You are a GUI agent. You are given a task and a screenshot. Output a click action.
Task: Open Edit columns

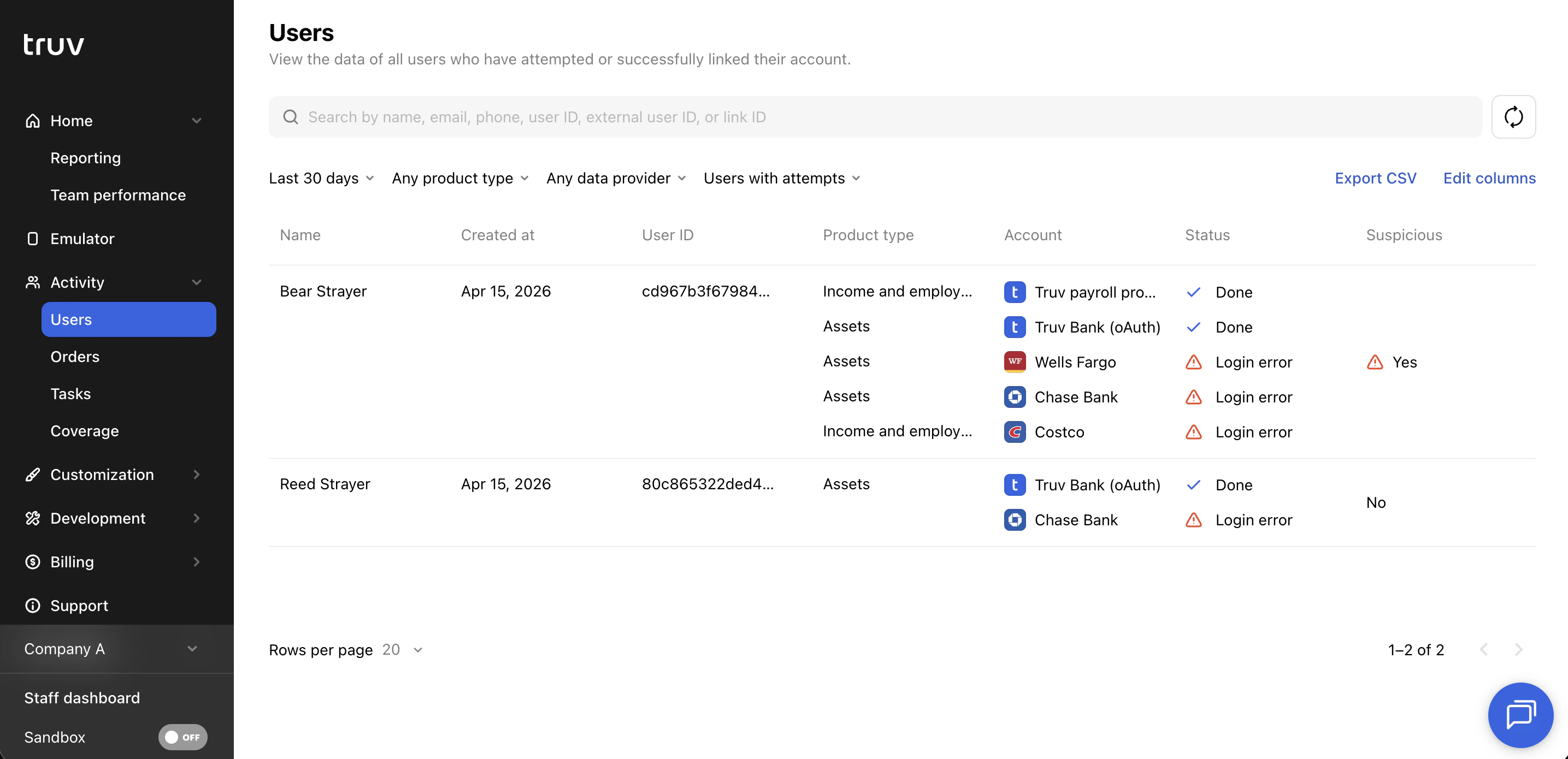1489,177
